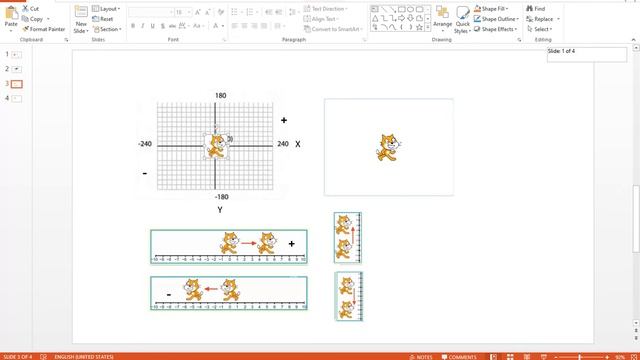Click Find in the Editing group
The height and width of the screenshot is (360, 640).
tap(536, 9)
